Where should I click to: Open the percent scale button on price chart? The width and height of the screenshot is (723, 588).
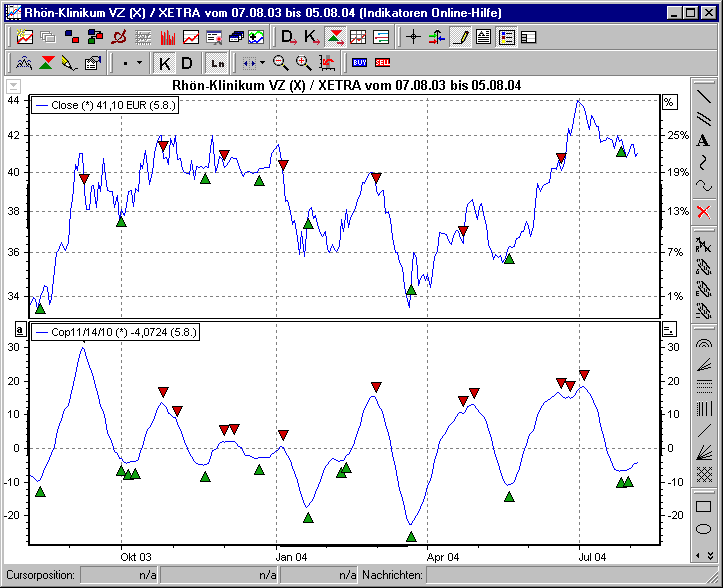pyautogui.click(x=669, y=102)
